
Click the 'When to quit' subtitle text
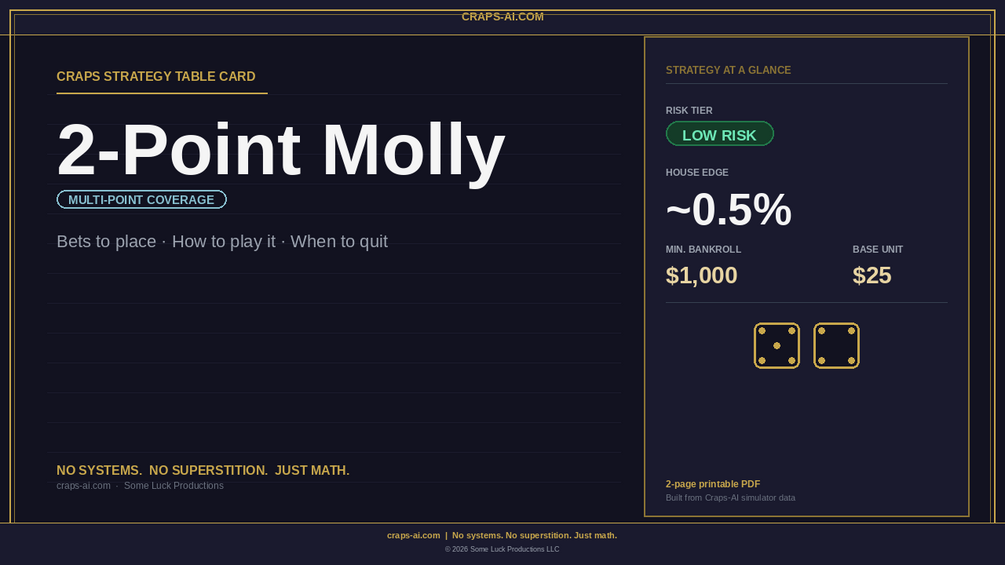tap(339, 242)
